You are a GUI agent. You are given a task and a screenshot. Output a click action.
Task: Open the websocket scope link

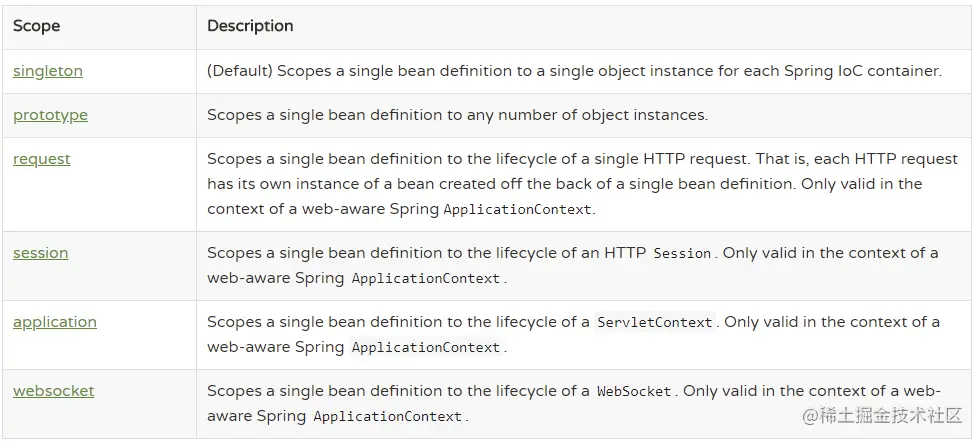click(x=53, y=391)
